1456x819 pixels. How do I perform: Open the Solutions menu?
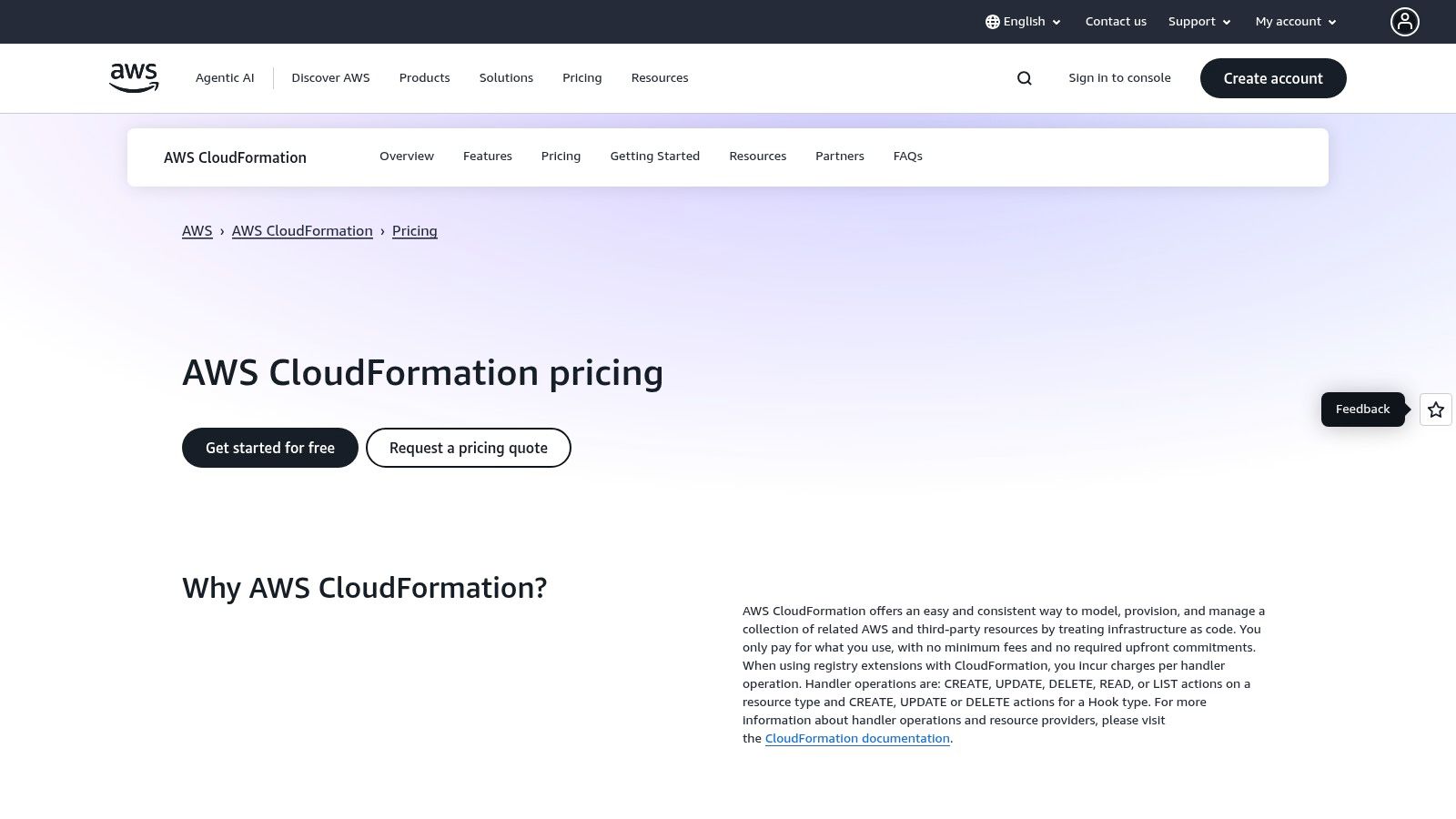[x=506, y=78]
